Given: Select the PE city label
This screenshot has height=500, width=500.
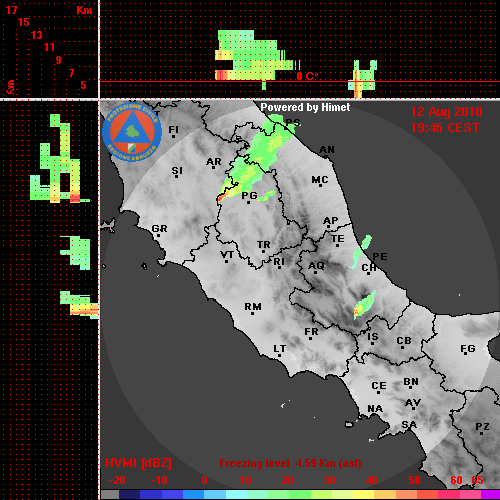Looking at the screenshot, I should [x=380, y=256].
